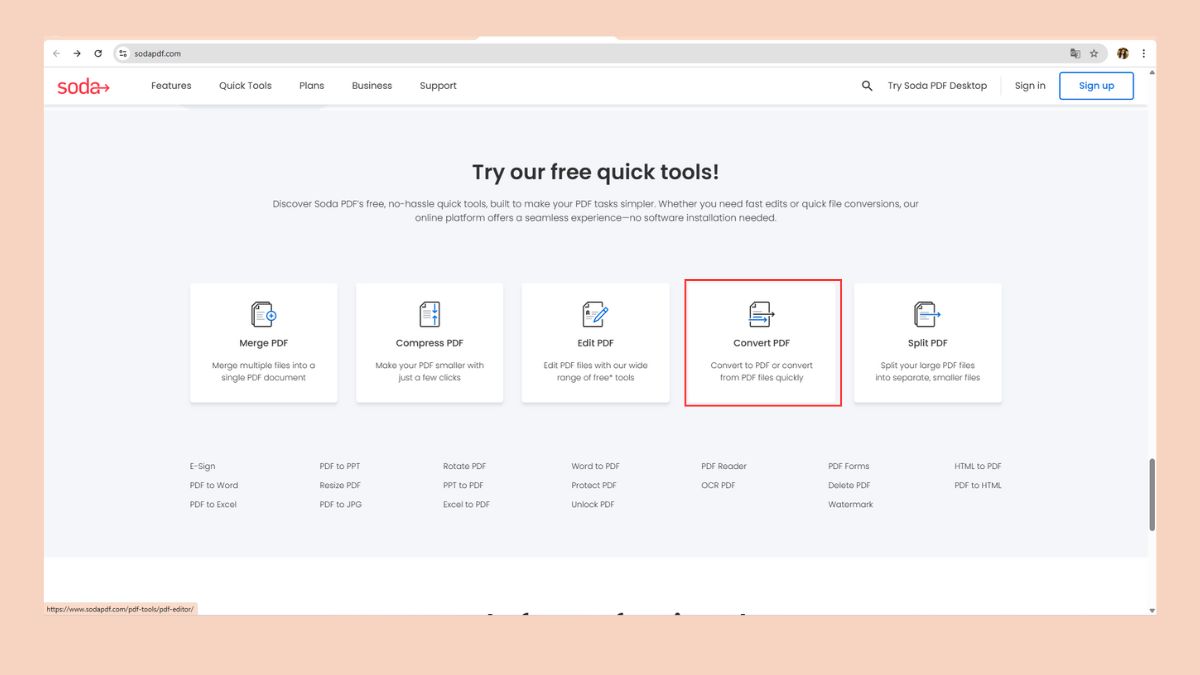Open the OCR PDF link
The image size is (1200, 675).
[718, 485]
